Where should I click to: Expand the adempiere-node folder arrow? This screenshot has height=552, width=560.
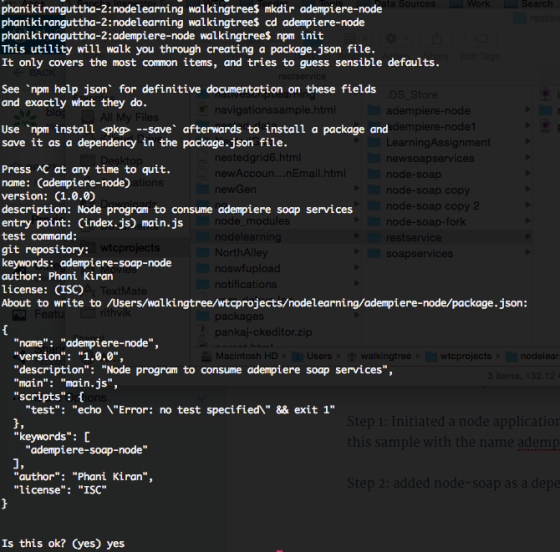tap(528, 110)
